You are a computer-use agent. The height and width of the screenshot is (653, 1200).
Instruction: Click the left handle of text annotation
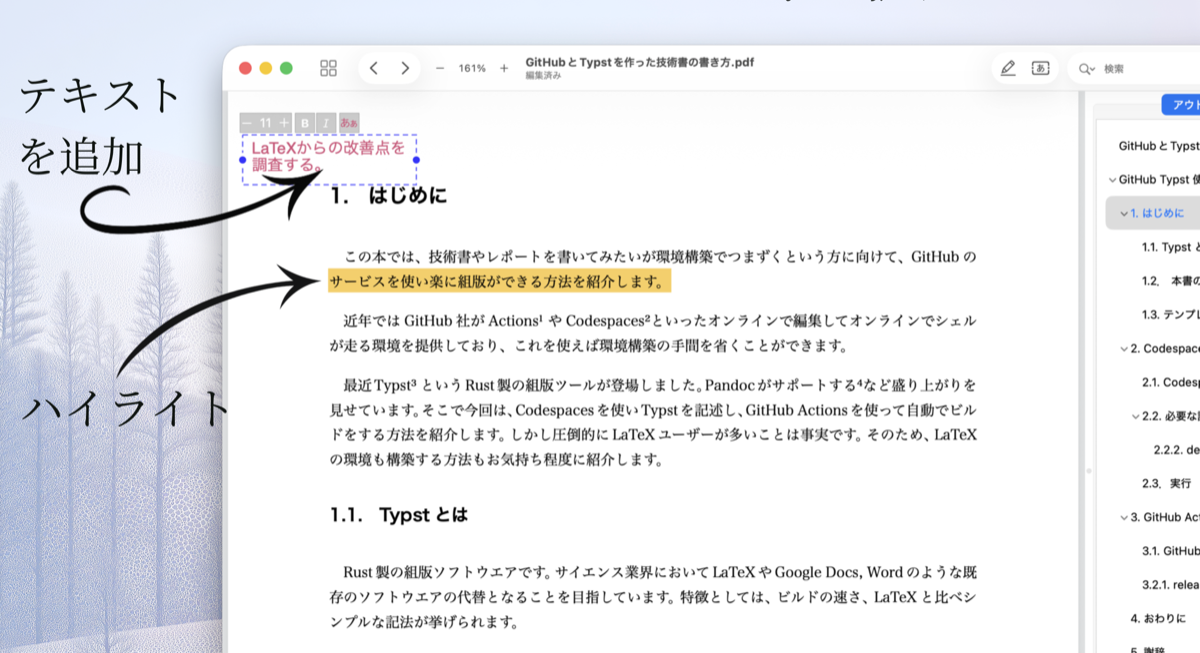[x=243, y=160]
